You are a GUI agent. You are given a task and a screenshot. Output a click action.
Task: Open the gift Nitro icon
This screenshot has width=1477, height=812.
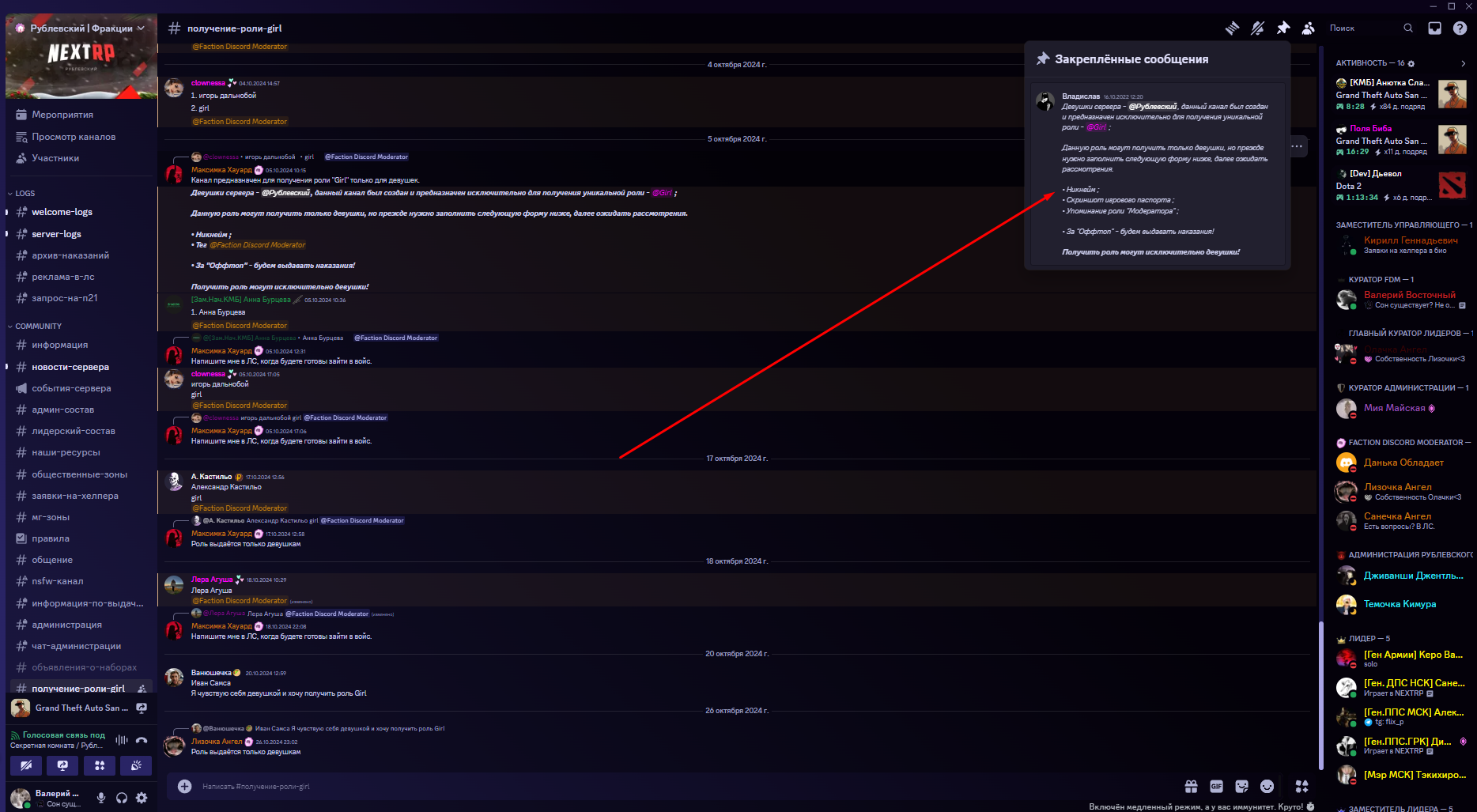pos(1191,786)
